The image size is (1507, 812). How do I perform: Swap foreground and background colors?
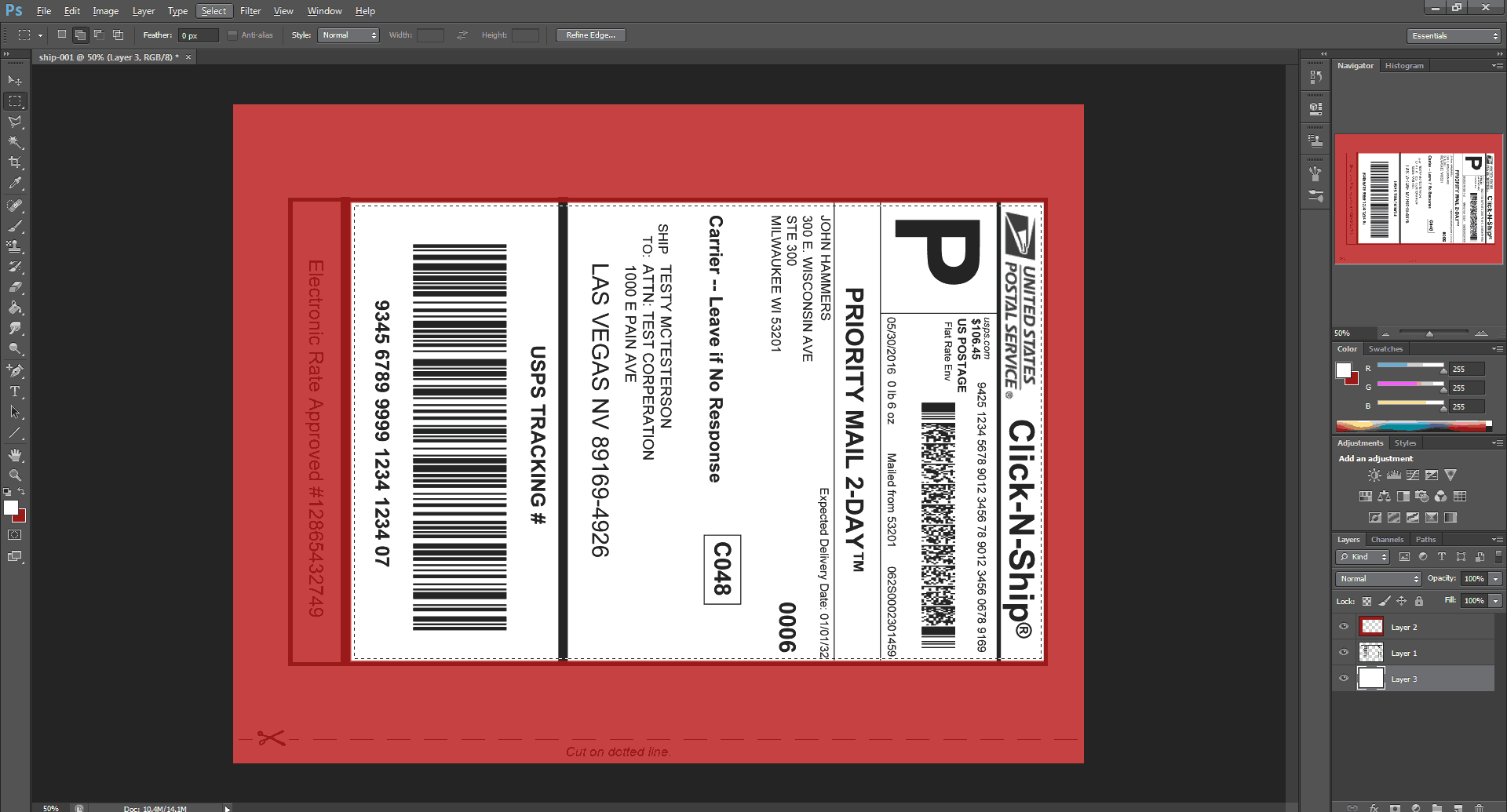click(x=22, y=492)
